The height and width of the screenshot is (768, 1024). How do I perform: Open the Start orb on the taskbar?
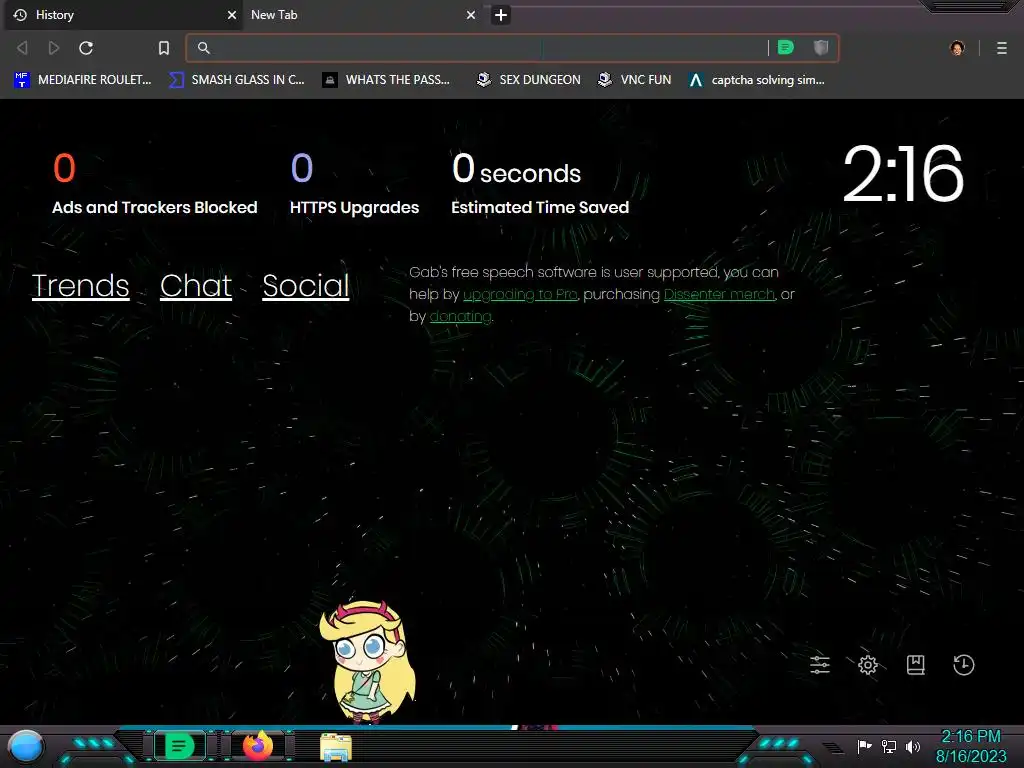(26, 747)
